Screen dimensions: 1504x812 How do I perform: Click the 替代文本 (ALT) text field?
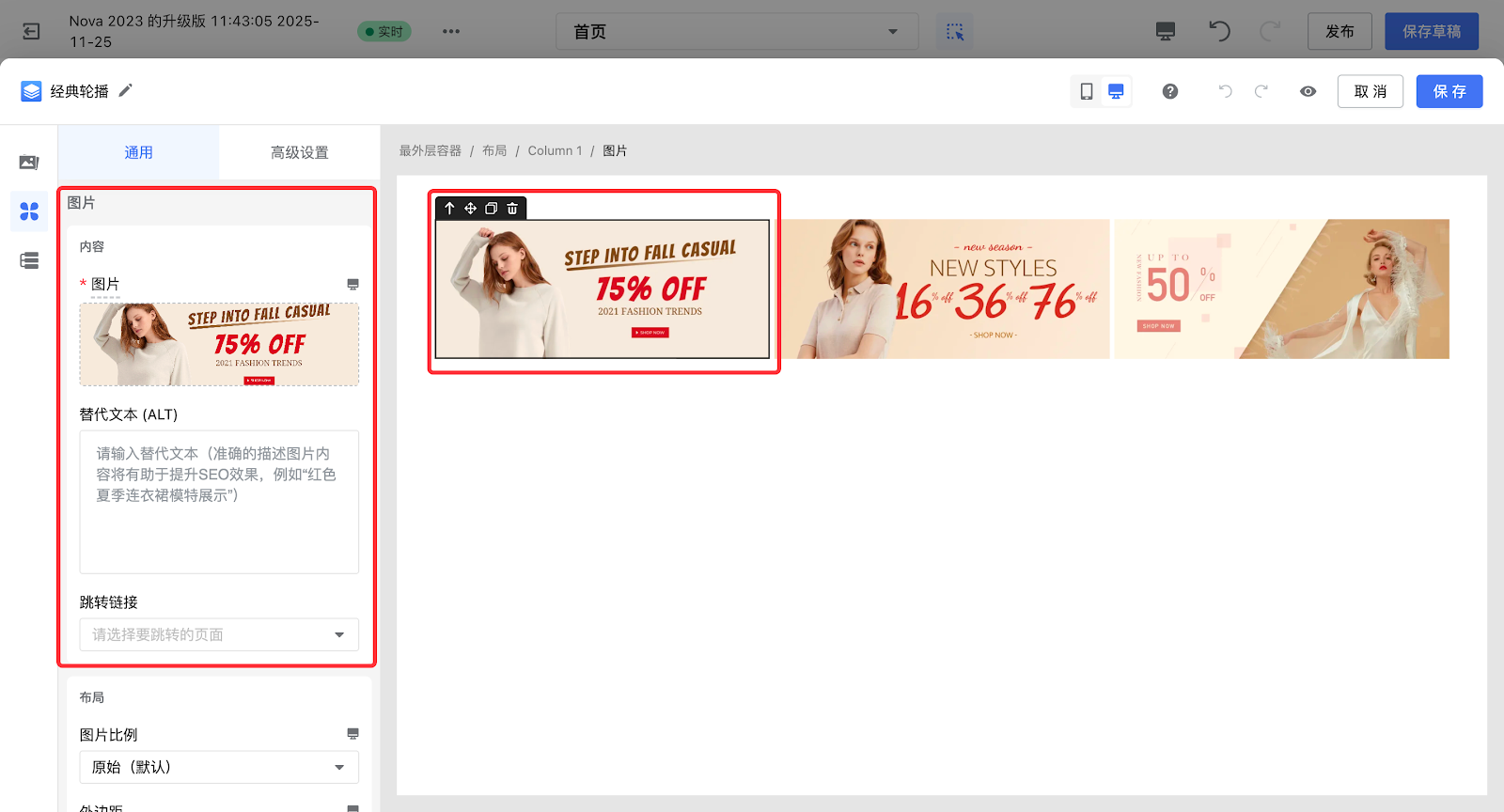point(219,502)
